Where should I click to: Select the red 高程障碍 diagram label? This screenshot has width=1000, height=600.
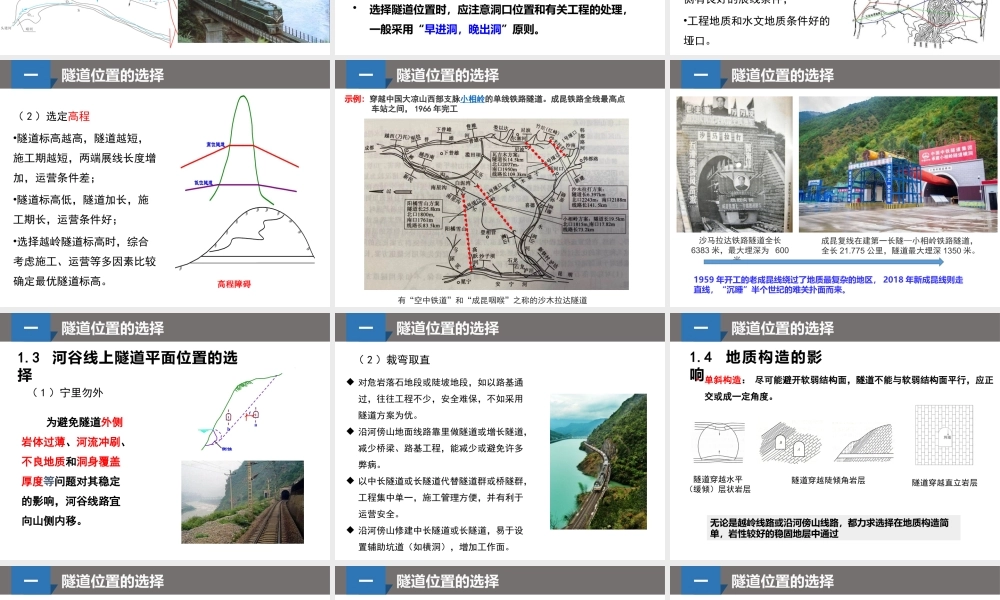pos(234,284)
